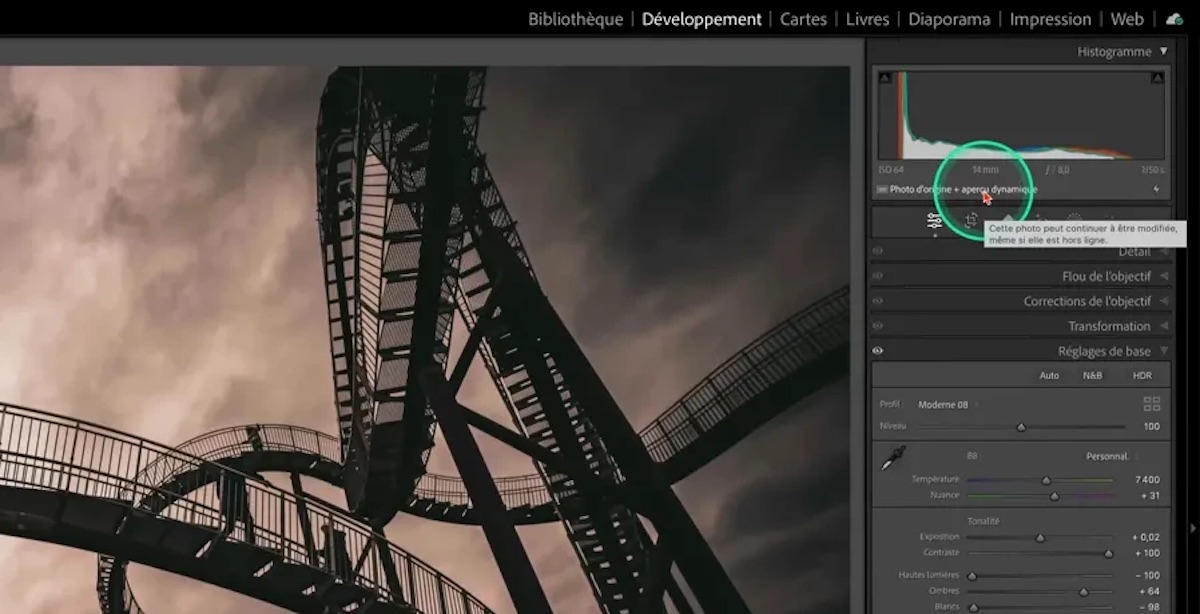The height and width of the screenshot is (614, 1200).
Task: Select the Crop overlay tool
Action: 971,221
